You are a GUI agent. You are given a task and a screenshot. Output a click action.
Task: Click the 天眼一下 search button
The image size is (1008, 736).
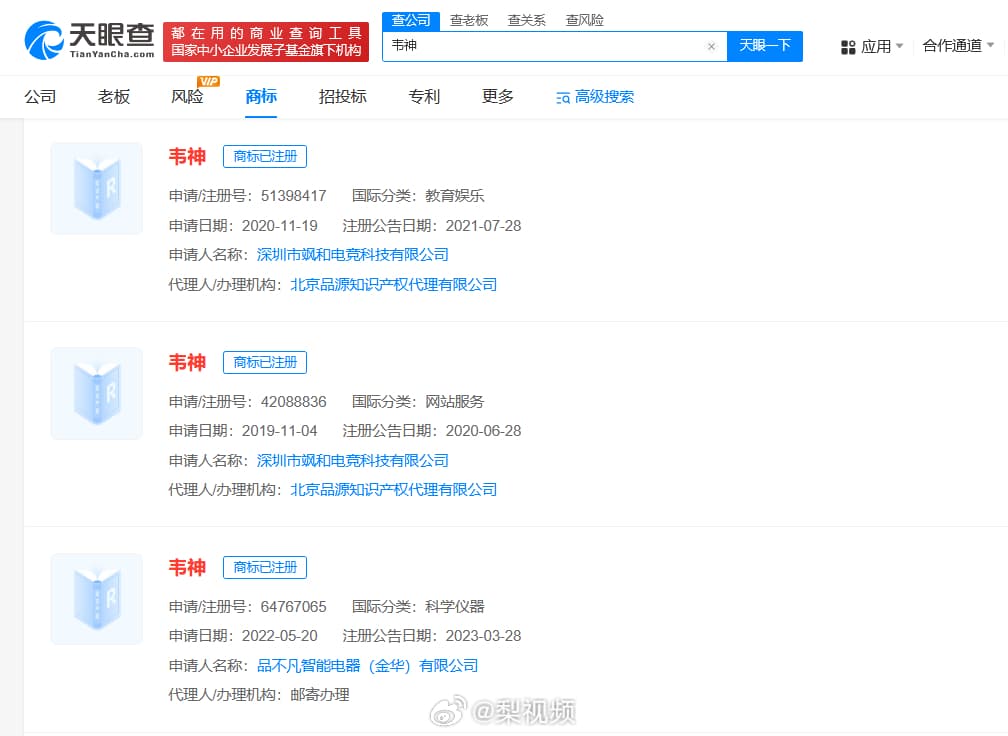(764, 46)
